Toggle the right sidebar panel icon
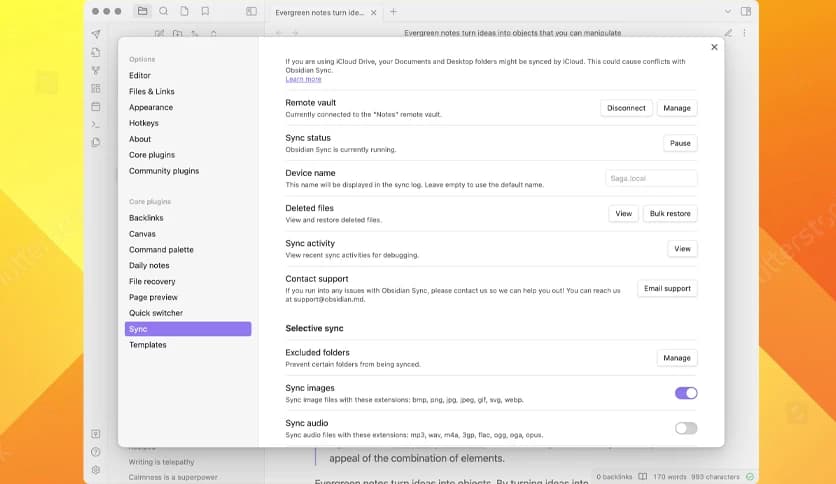The height and width of the screenshot is (484, 836). (746, 11)
